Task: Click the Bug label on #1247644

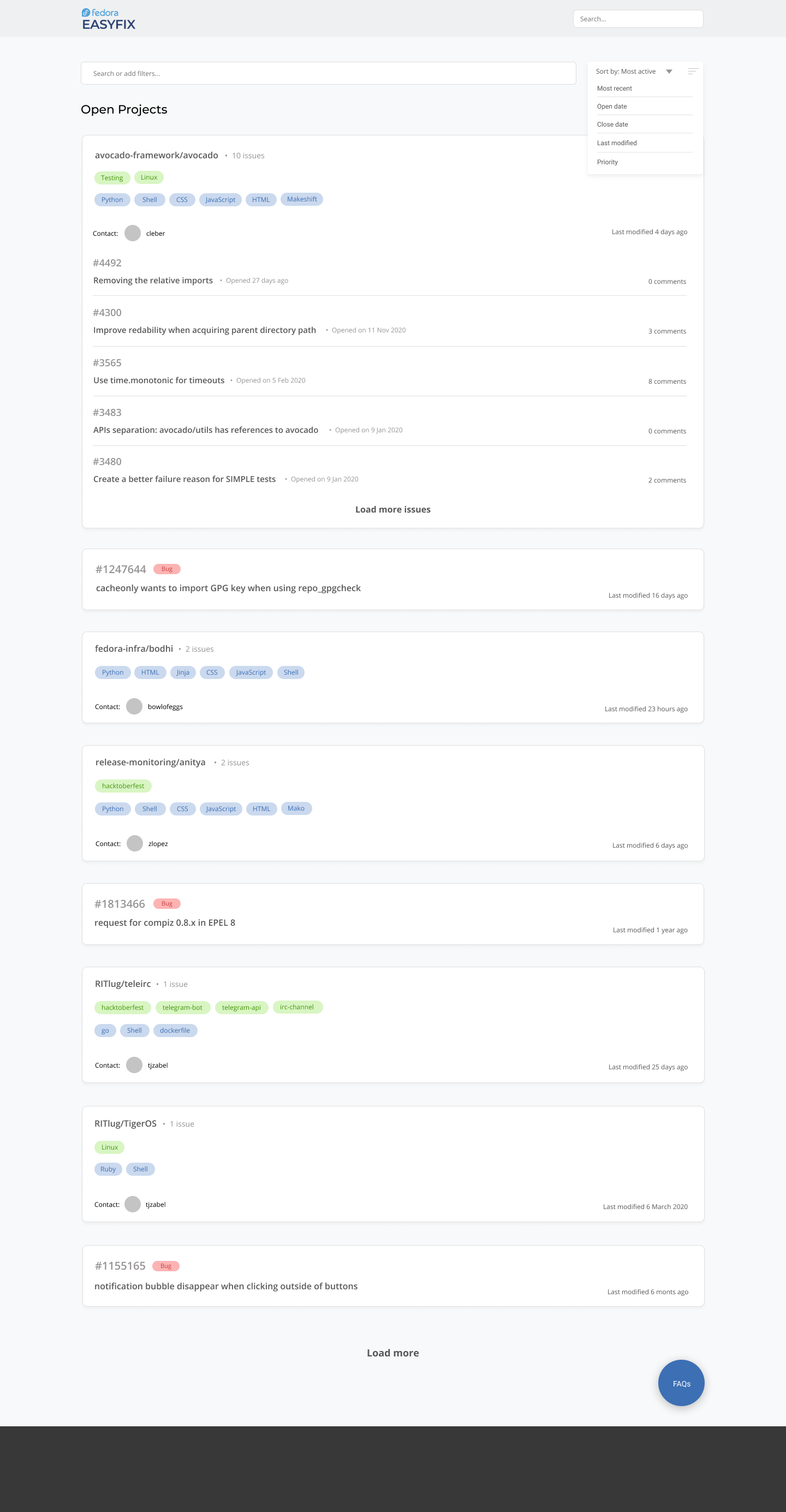Action: pyautogui.click(x=166, y=569)
